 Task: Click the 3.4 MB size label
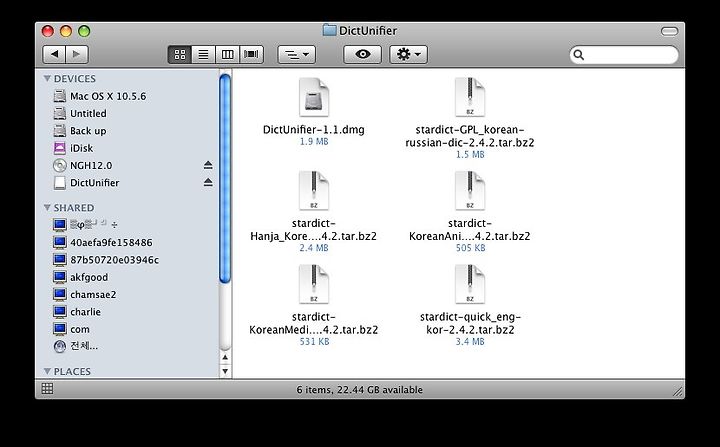coord(470,342)
